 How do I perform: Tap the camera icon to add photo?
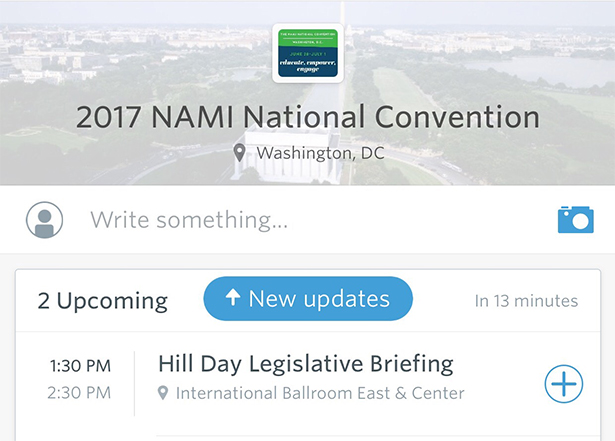pyautogui.click(x=575, y=219)
